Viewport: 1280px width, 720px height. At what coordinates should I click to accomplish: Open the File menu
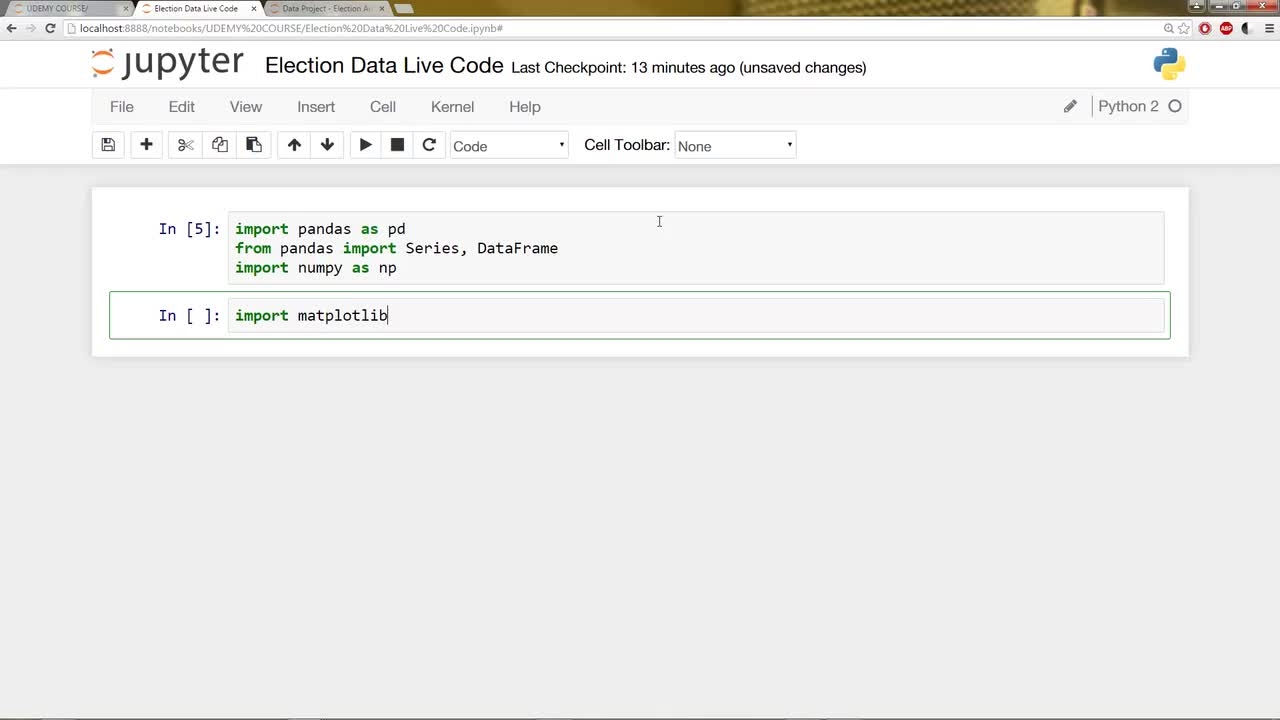pyautogui.click(x=122, y=107)
